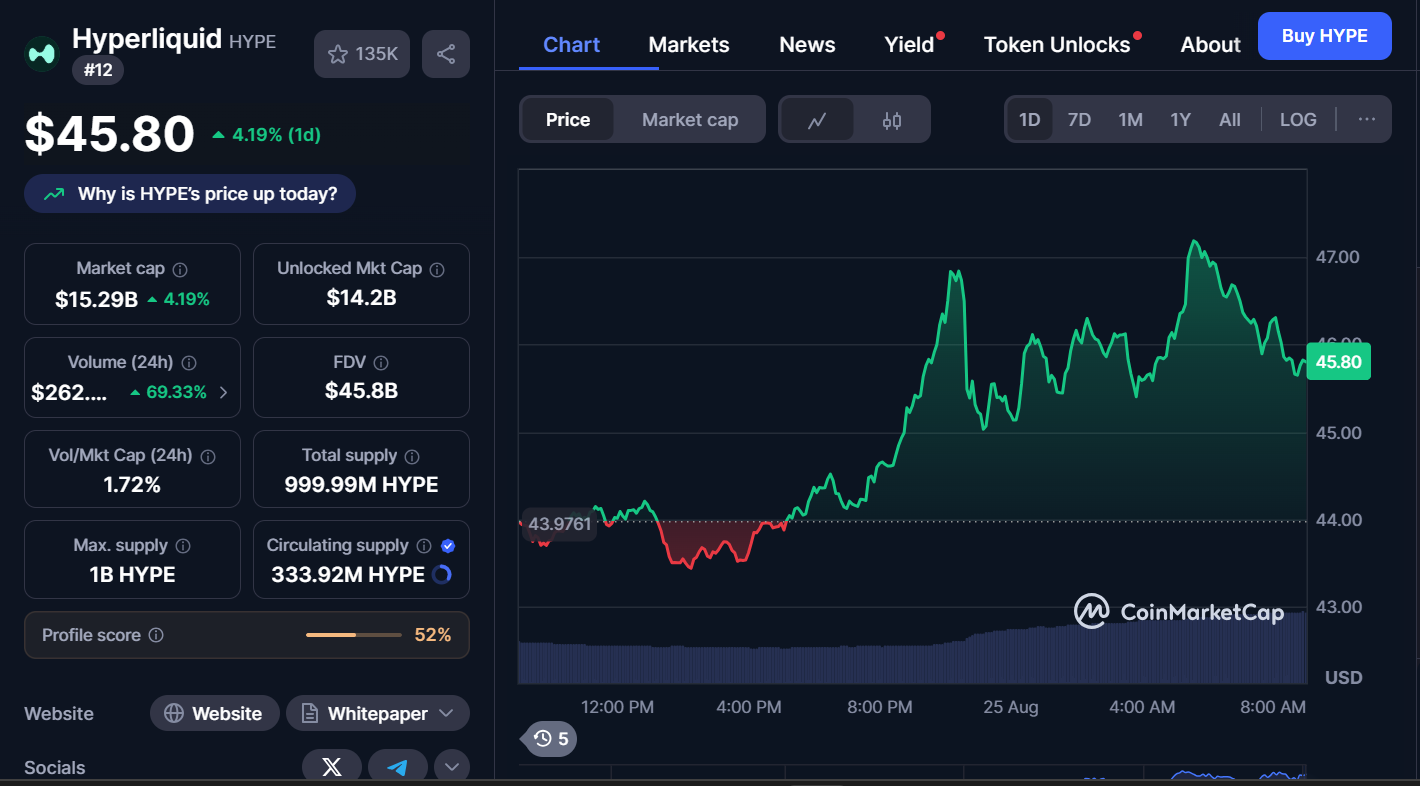The image size is (1420, 786).
Task: Click the $15.29B market cap value
Action: (x=96, y=299)
